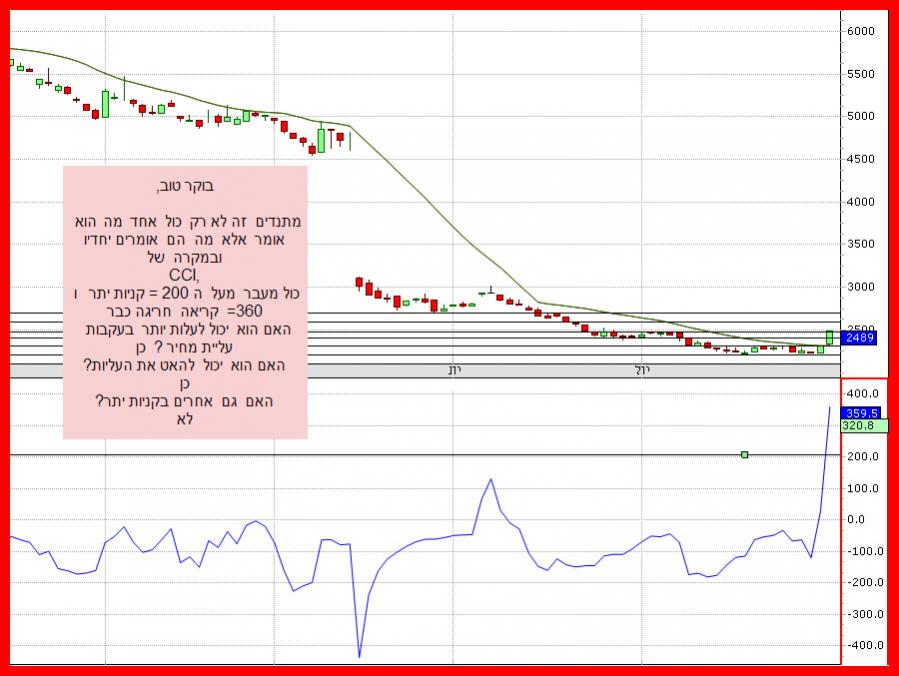Image resolution: width=899 pixels, height=676 pixels.
Task: Click the 'יונ' month label on time axis
Action: [x=454, y=370]
